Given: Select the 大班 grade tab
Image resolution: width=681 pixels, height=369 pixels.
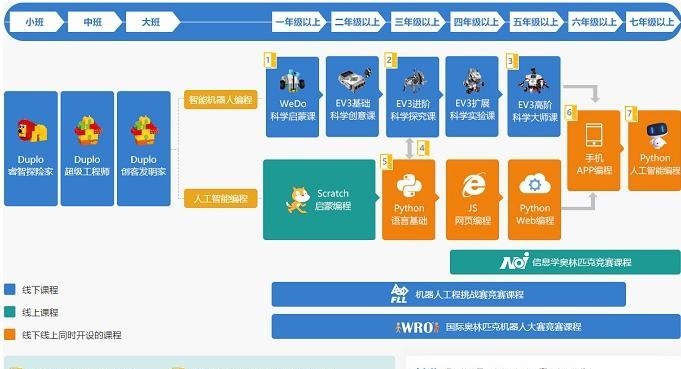Looking at the screenshot, I should [x=152, y=22].
